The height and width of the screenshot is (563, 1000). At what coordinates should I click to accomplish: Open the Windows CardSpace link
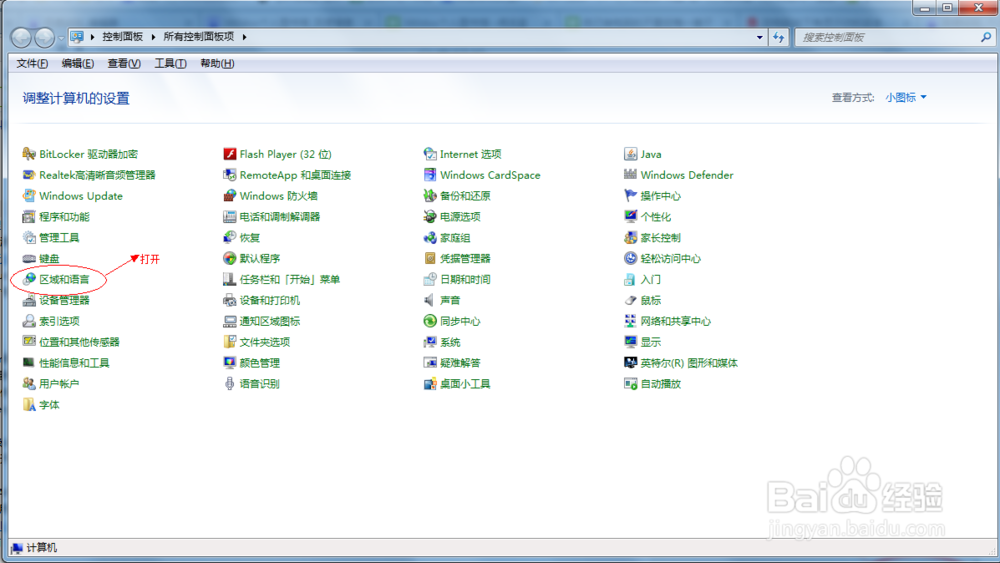(x=490, y=175)
